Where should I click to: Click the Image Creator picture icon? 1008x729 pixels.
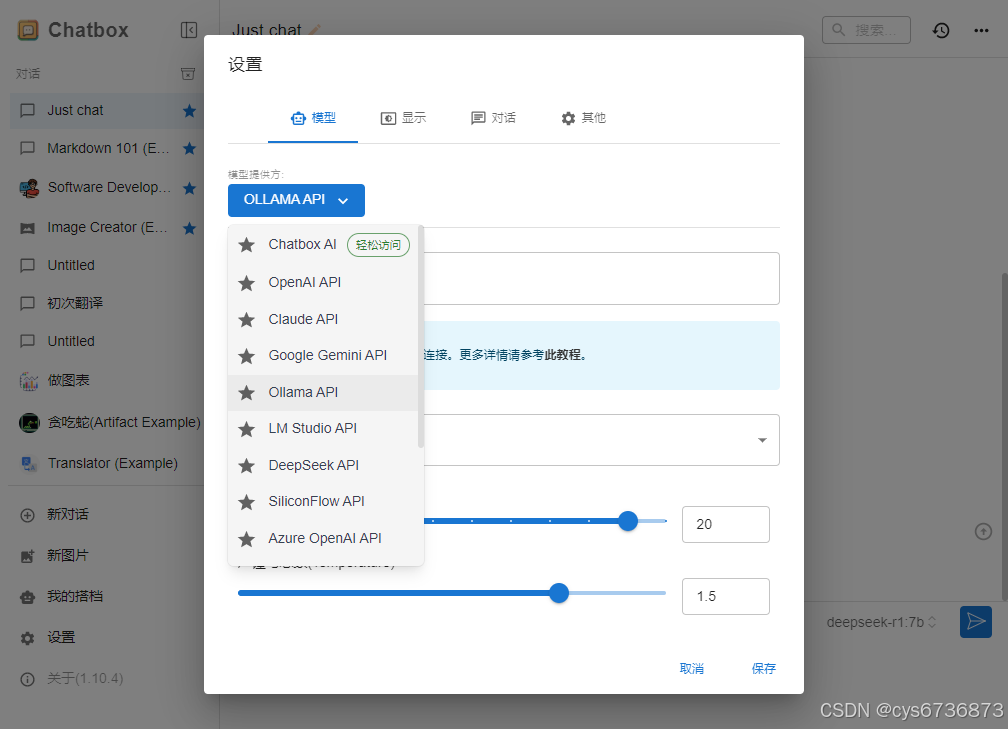pos(28,228)
